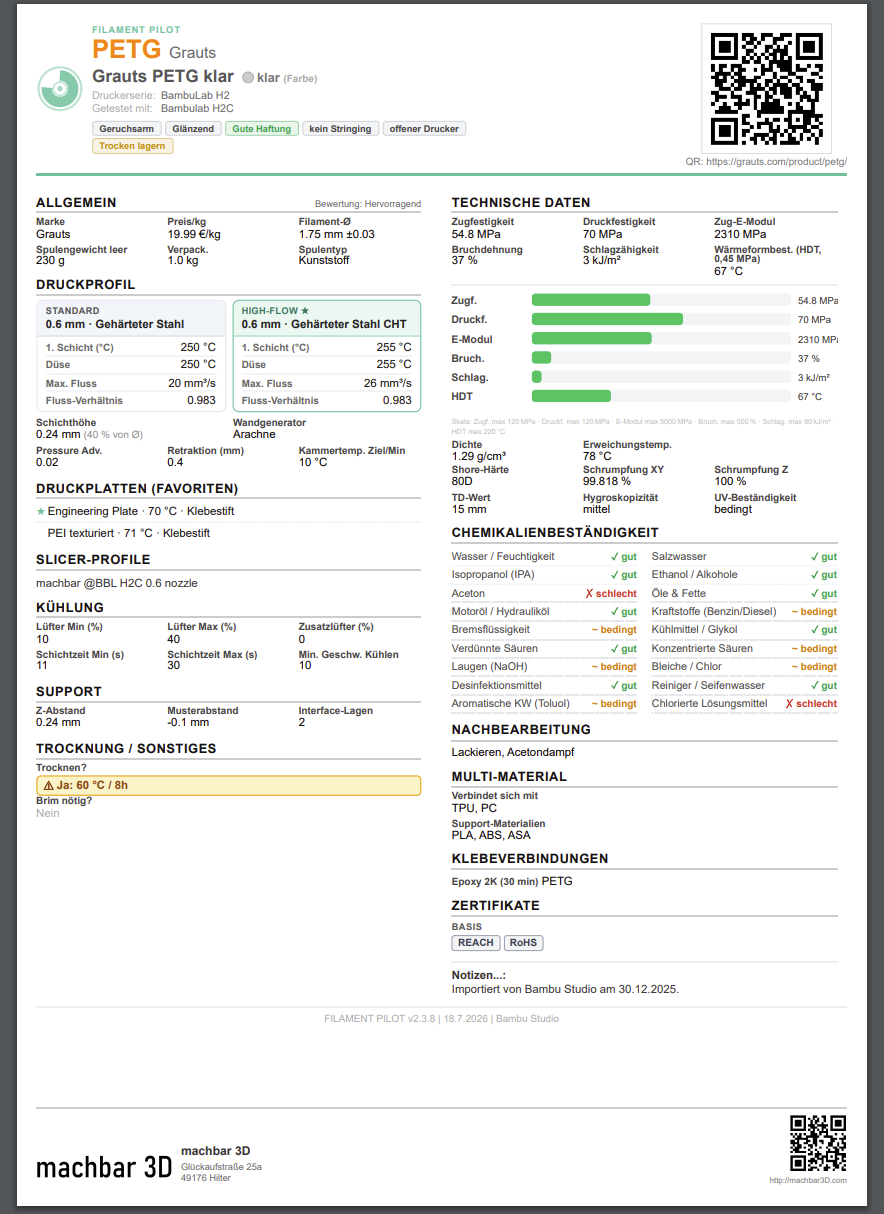Click the HDT green bar

pyautogui.click(x=571, y=396)
